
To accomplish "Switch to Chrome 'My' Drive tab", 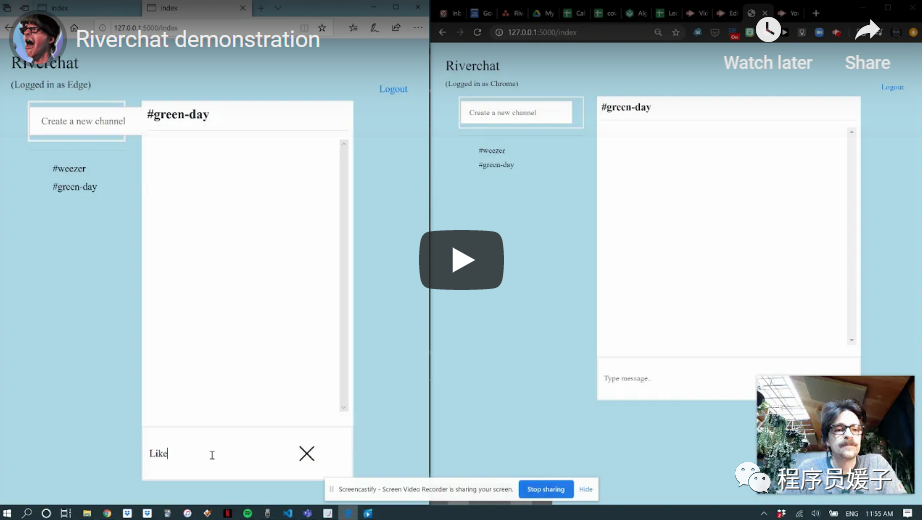I will [x=543, y=13].
